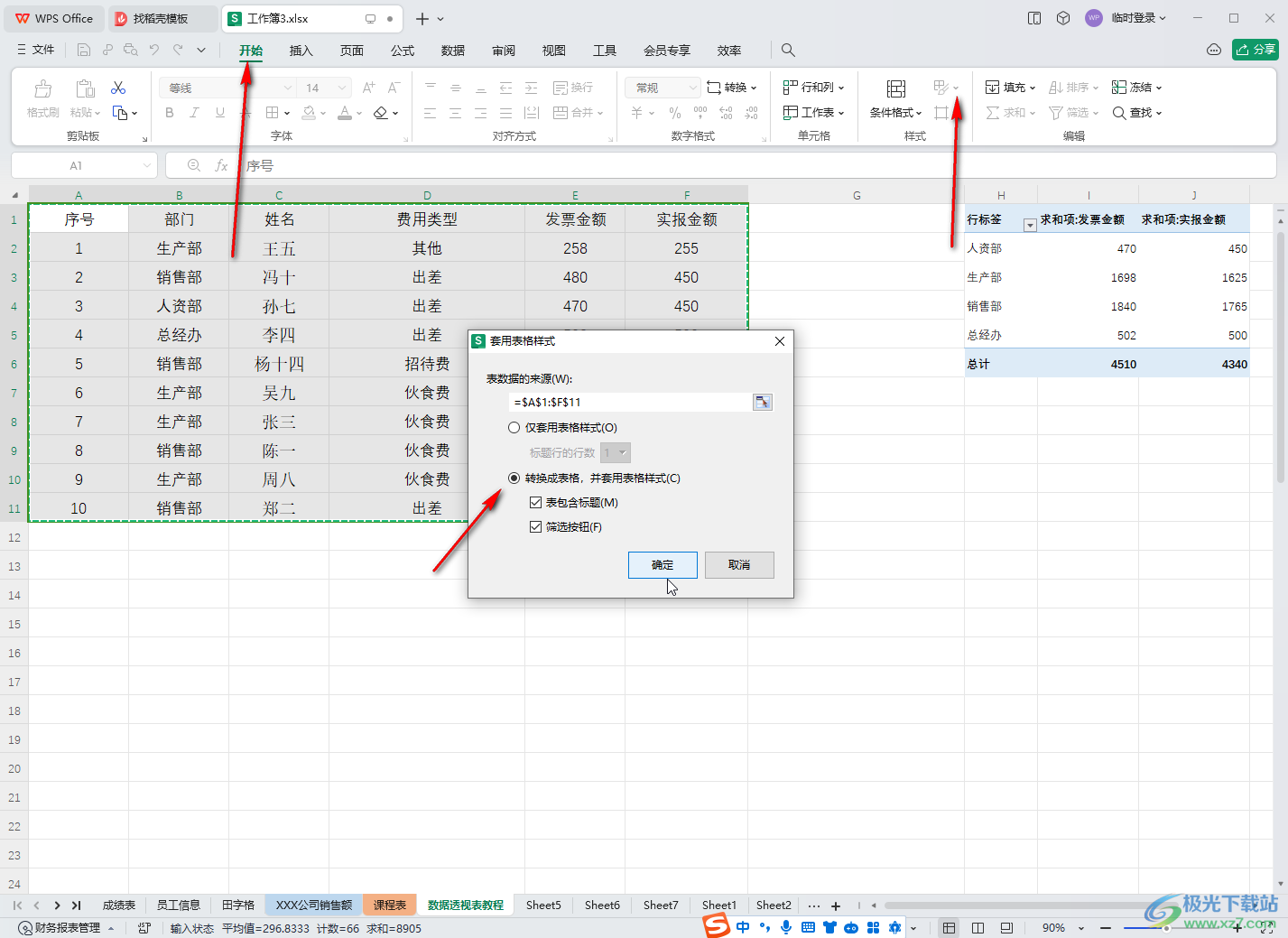Screen dimensions: 1288x938
Task: Click the font color A swatch
Action: (345, 113)
